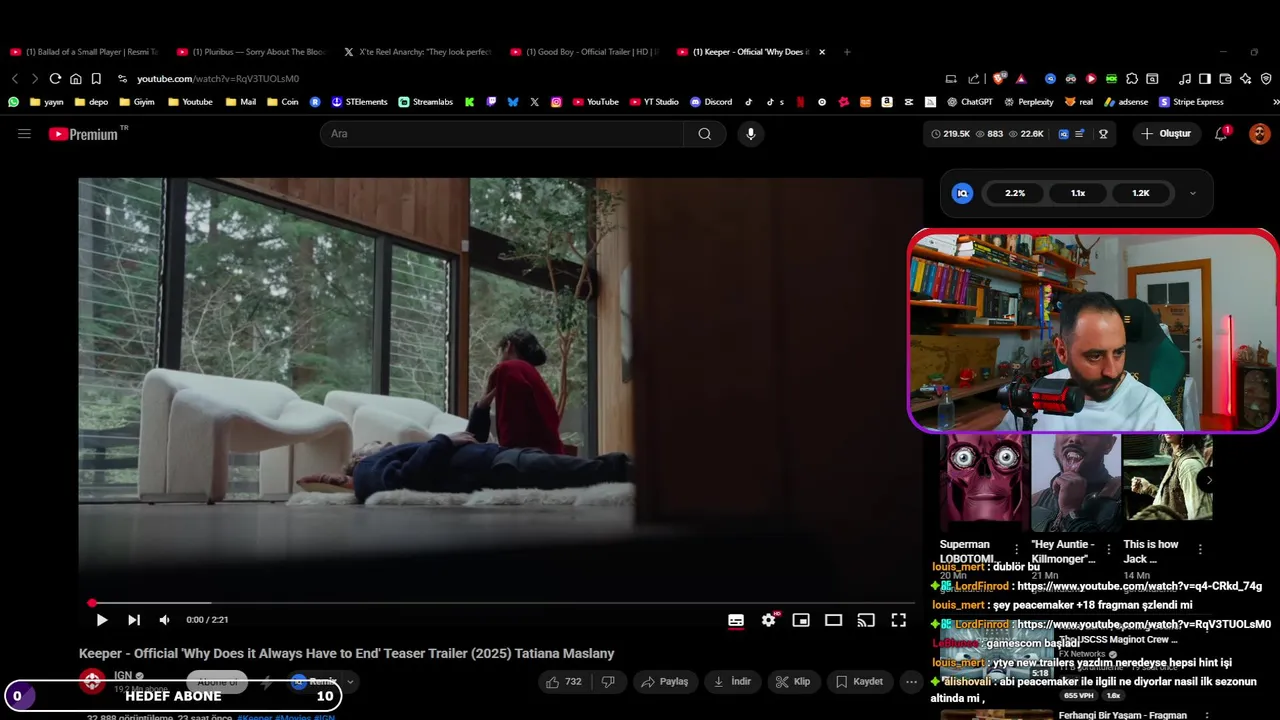This screenshot has height=720, width=1280.
Task: Open Instagram bookmark icon
Action: pos(556,102)
